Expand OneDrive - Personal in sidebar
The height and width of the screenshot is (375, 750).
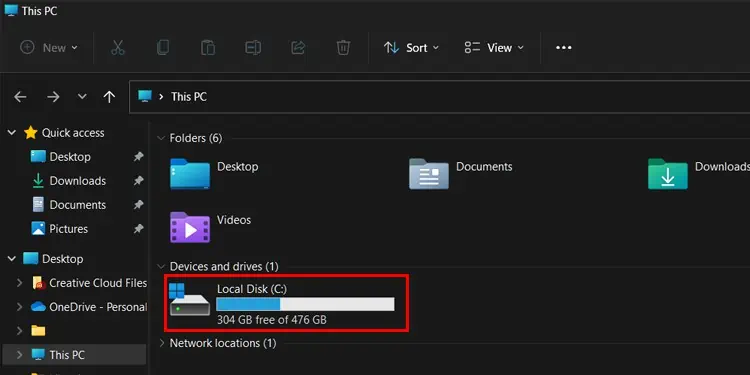(19, 307)
